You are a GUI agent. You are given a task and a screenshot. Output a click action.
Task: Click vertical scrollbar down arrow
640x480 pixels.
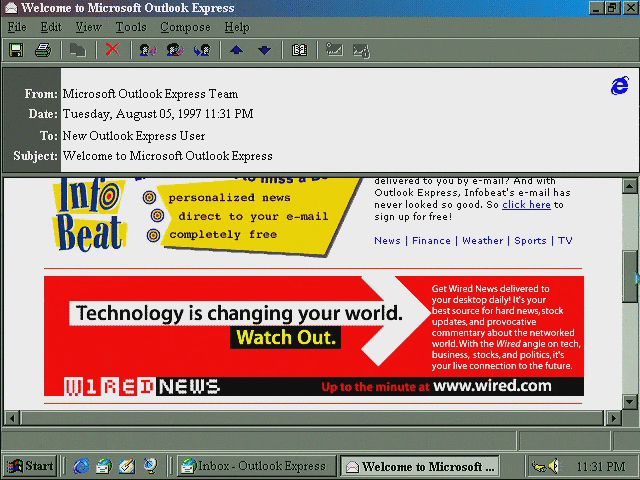[630, 401]
